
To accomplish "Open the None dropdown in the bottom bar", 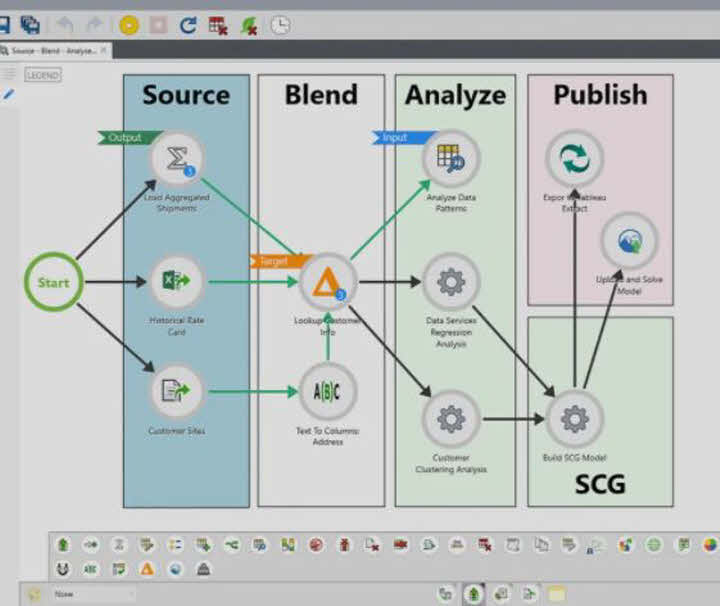I will [x=93, y=594].
